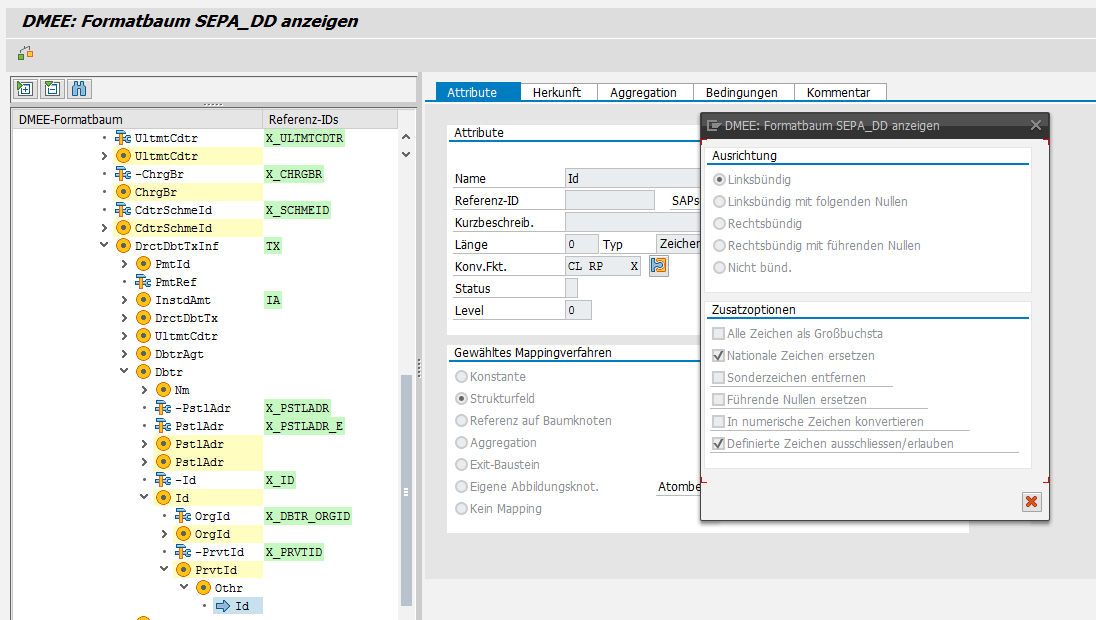
Task: Select the arrow icon of the Id leaf node
Action: [x=223, y=606]
